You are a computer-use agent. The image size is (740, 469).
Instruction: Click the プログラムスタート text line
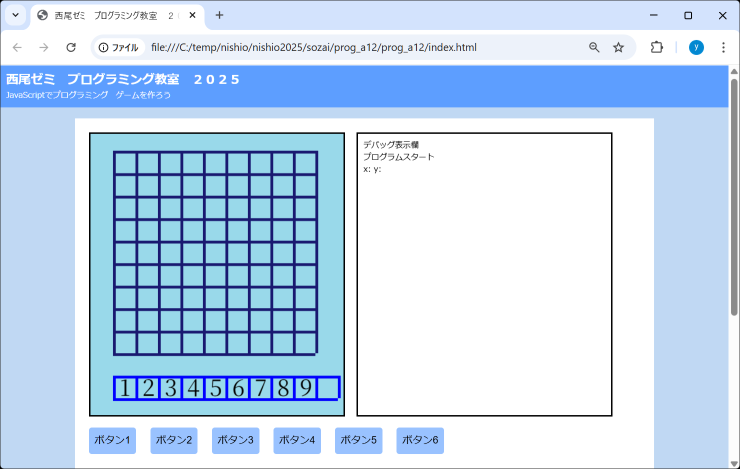pyautogui.click(x=399, y=157)
